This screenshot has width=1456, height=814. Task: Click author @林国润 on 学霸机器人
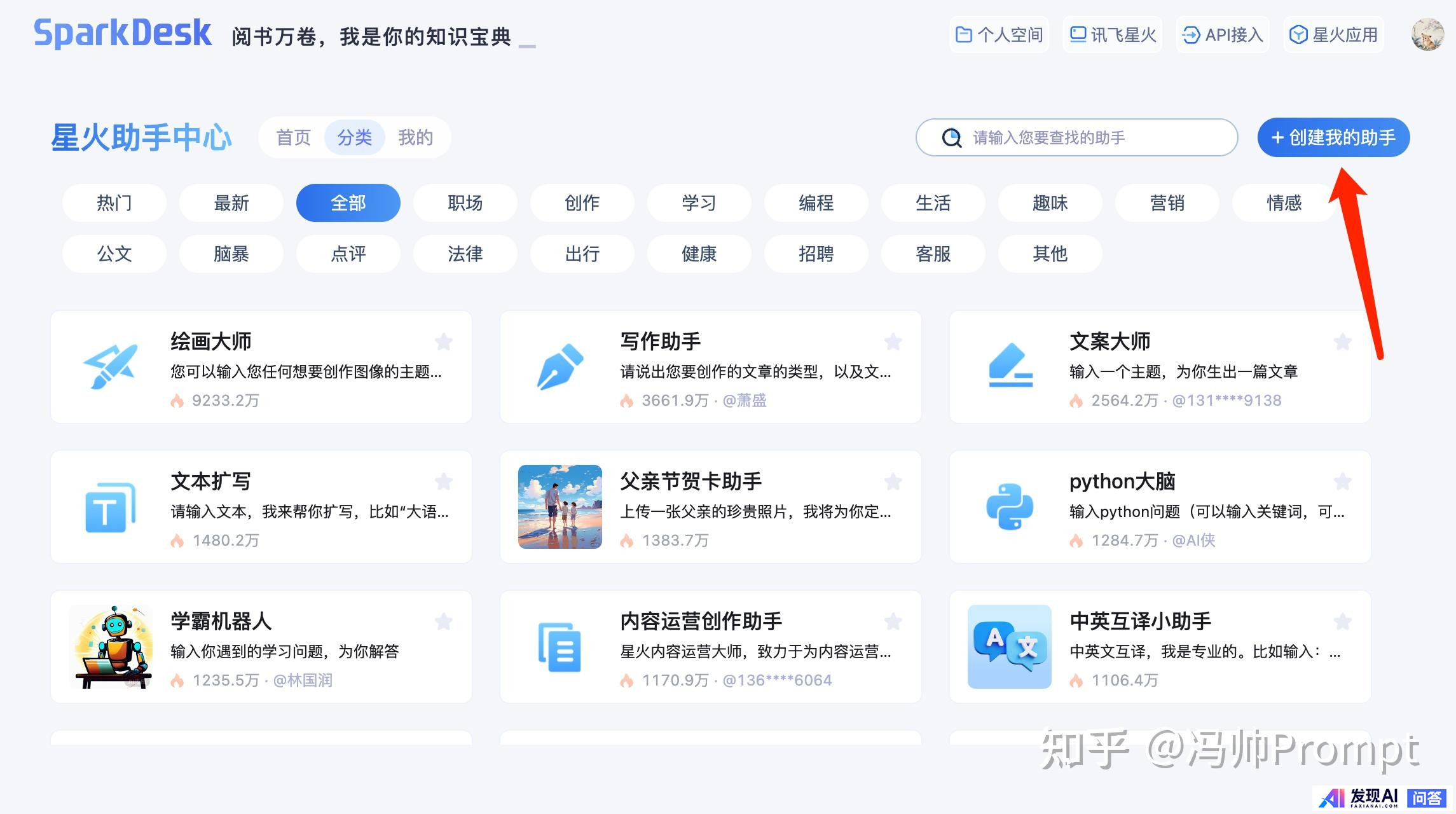[303, 680]
